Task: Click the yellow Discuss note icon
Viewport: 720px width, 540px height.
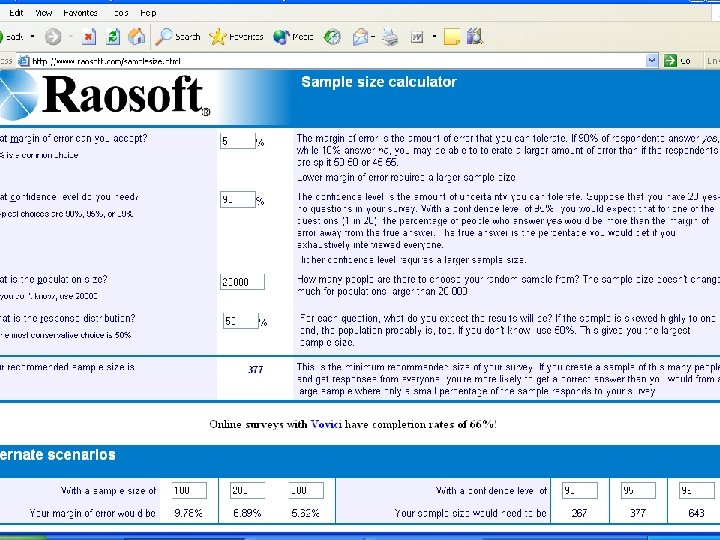Action: tap(452, 37)
